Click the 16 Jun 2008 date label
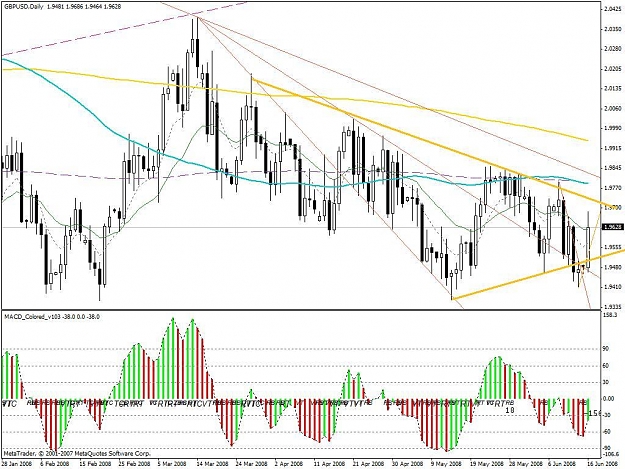The width and height of the screenshot is (625, 469). click(x=603, y=464)
